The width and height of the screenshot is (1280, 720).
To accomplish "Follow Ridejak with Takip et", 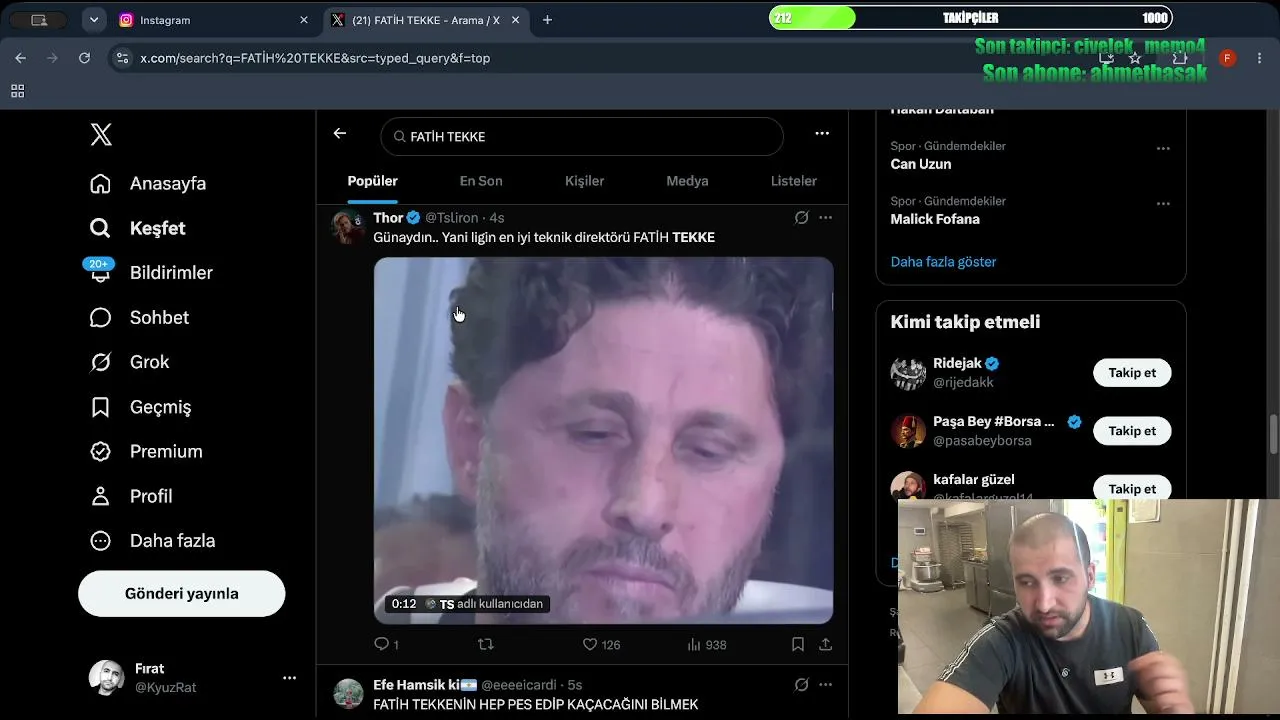I will [1132, 373].
